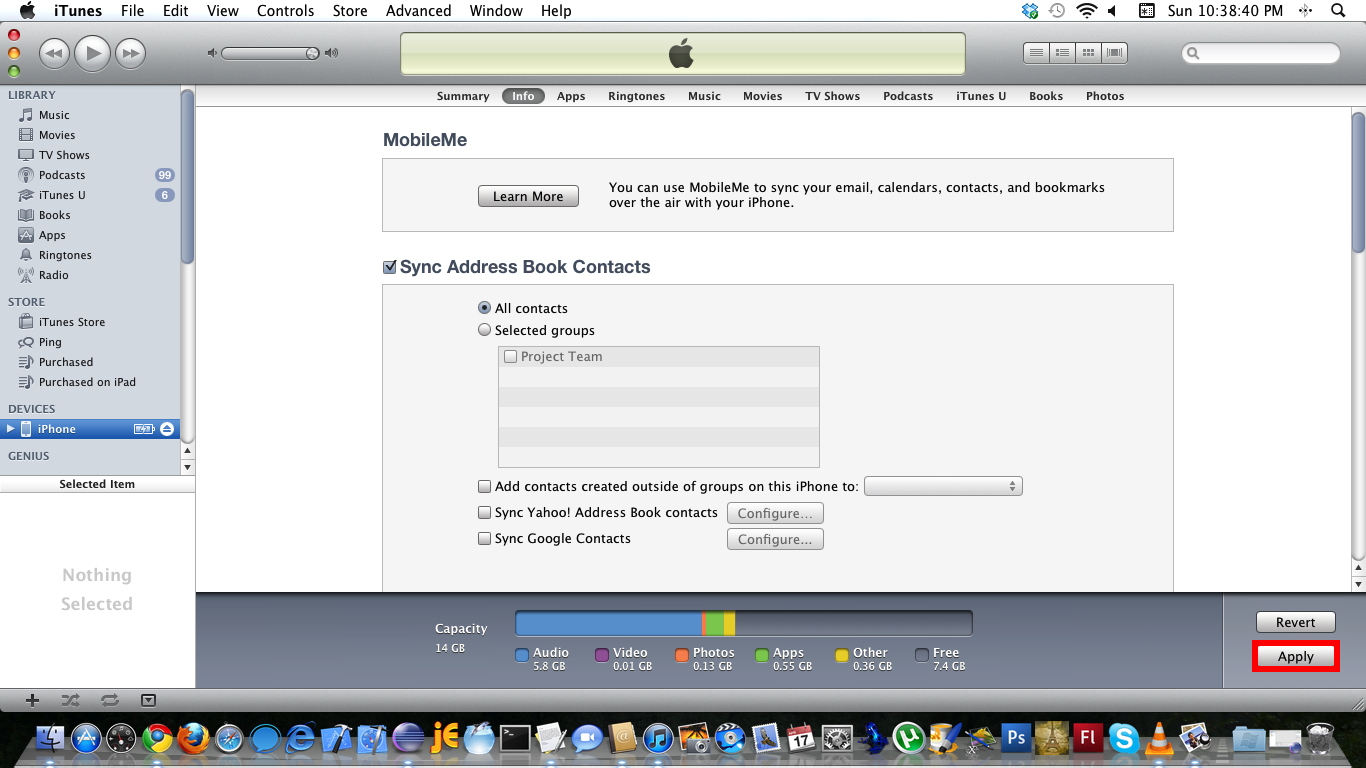Switch to the Apps tab
Image resolution: width=1366 pixels, height=768 pixels.
(571, 96)
